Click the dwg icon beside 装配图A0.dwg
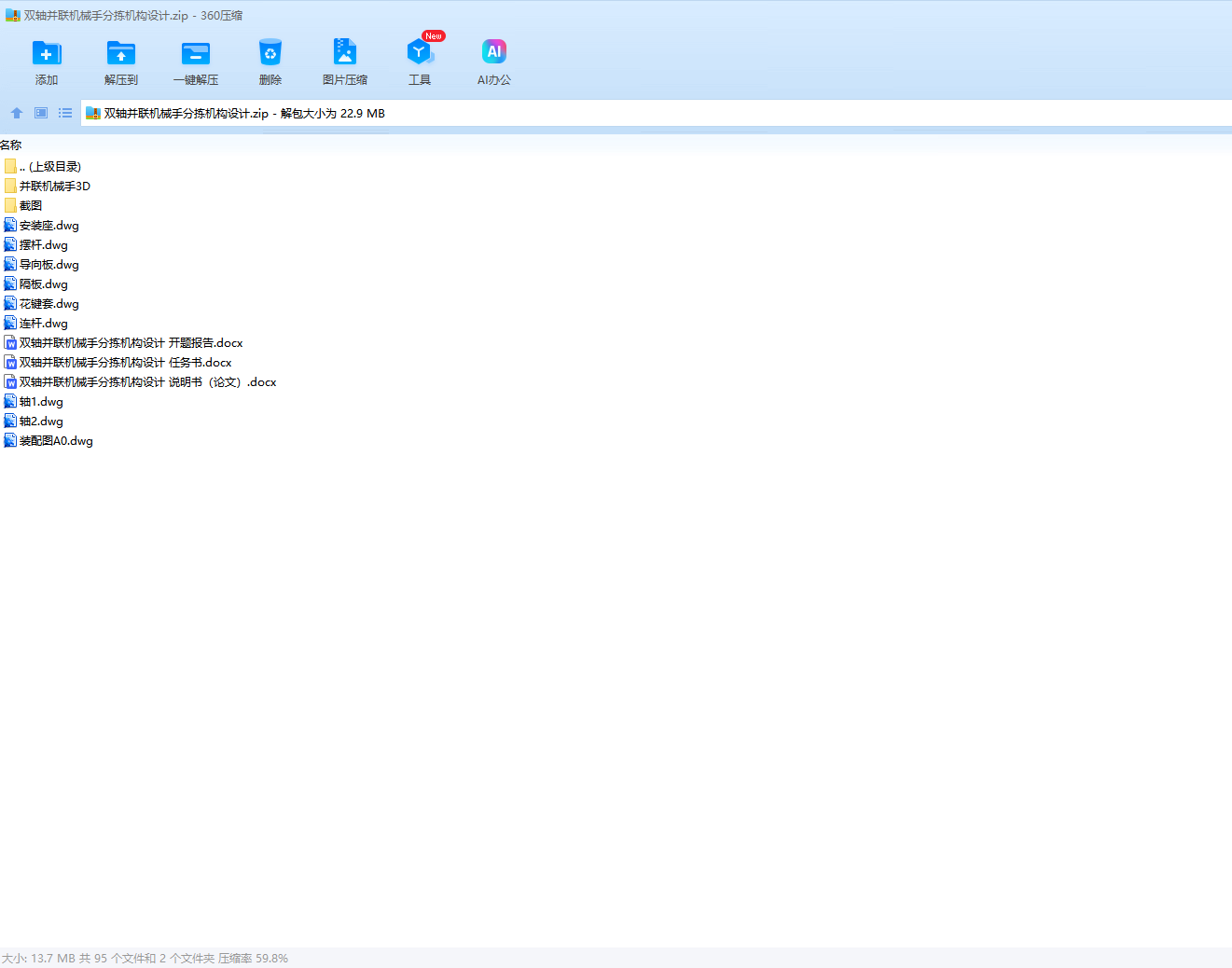 pos(10,440)
